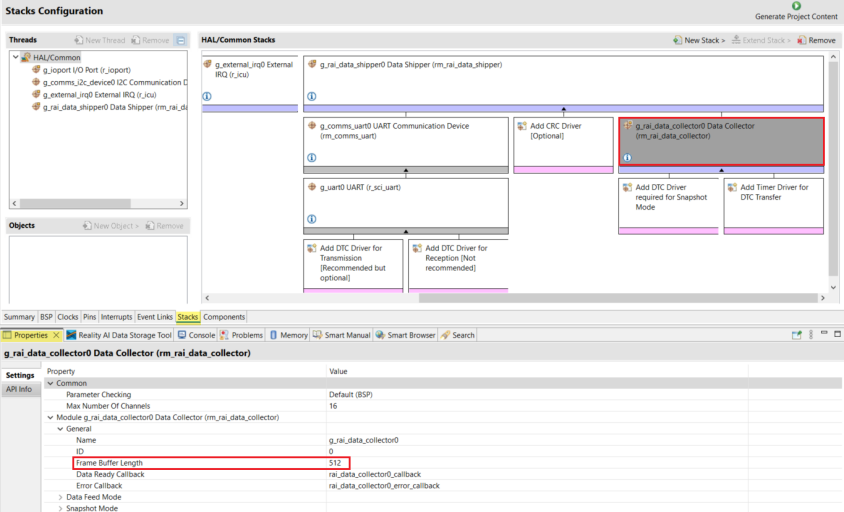Open the Extend Stack menu
The width and height of the screenshot is (844, 512).
[x=761, y=40]
